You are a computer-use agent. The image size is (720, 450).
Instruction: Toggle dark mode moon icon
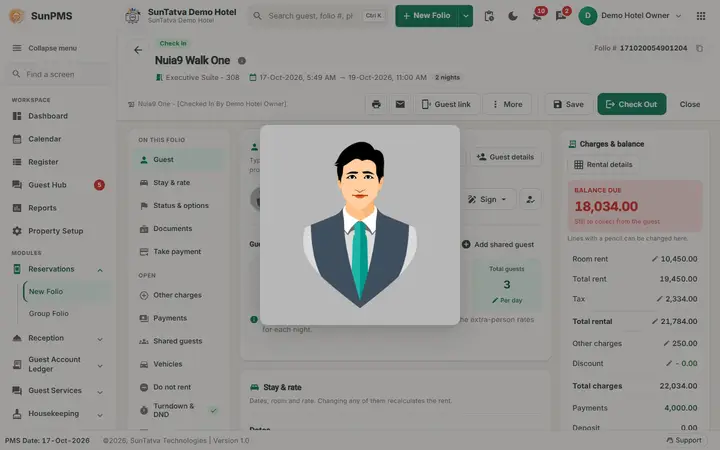click(x=513, y=16)
